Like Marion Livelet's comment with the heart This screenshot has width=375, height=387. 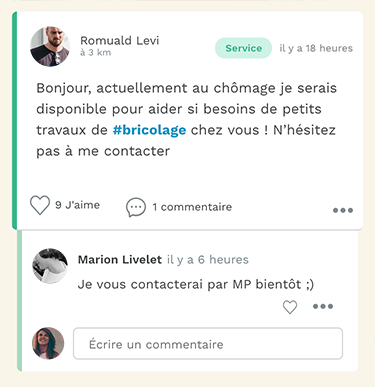tap(290, 307)
